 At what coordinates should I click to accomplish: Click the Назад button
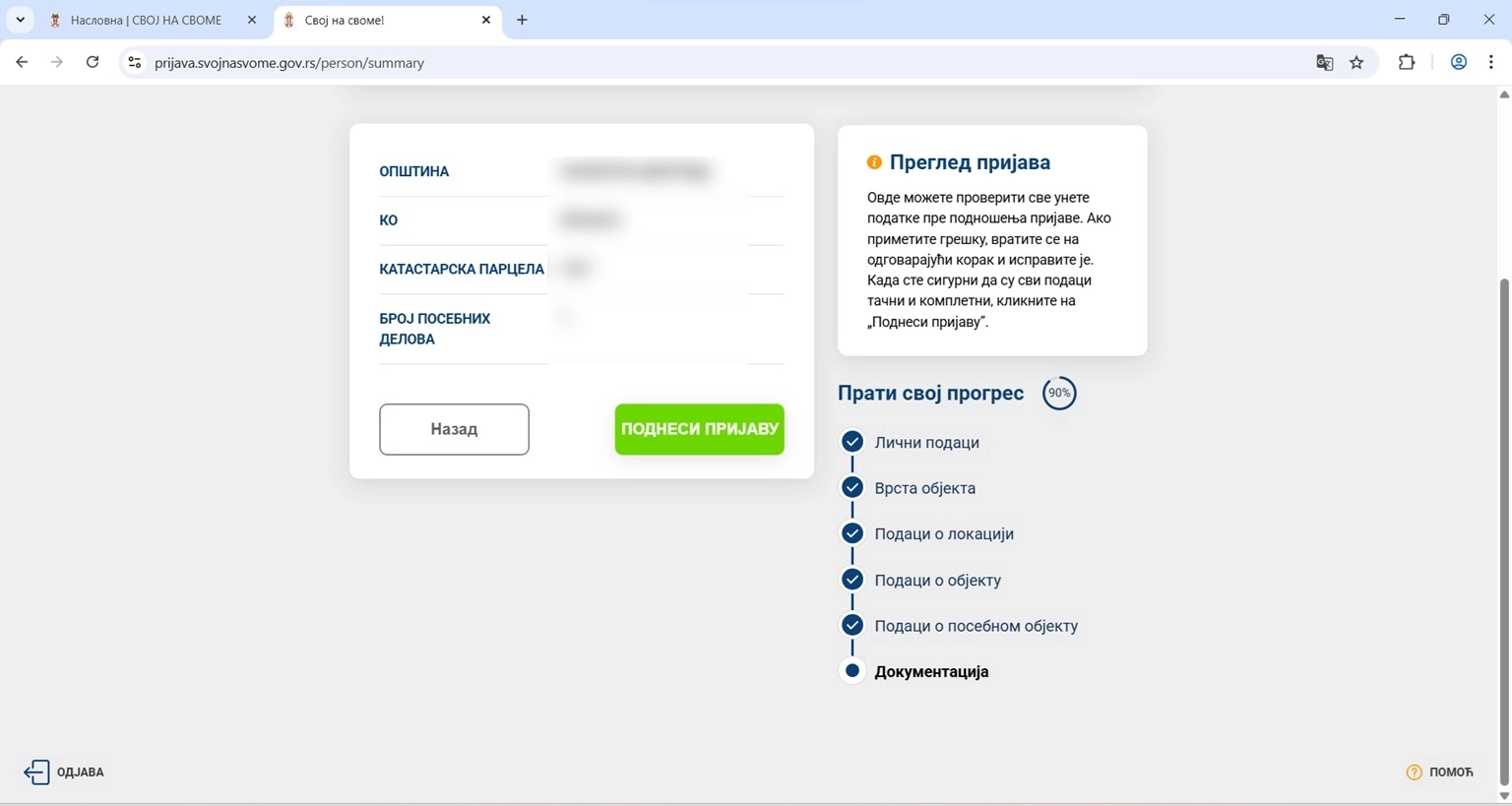pos(454,429)
